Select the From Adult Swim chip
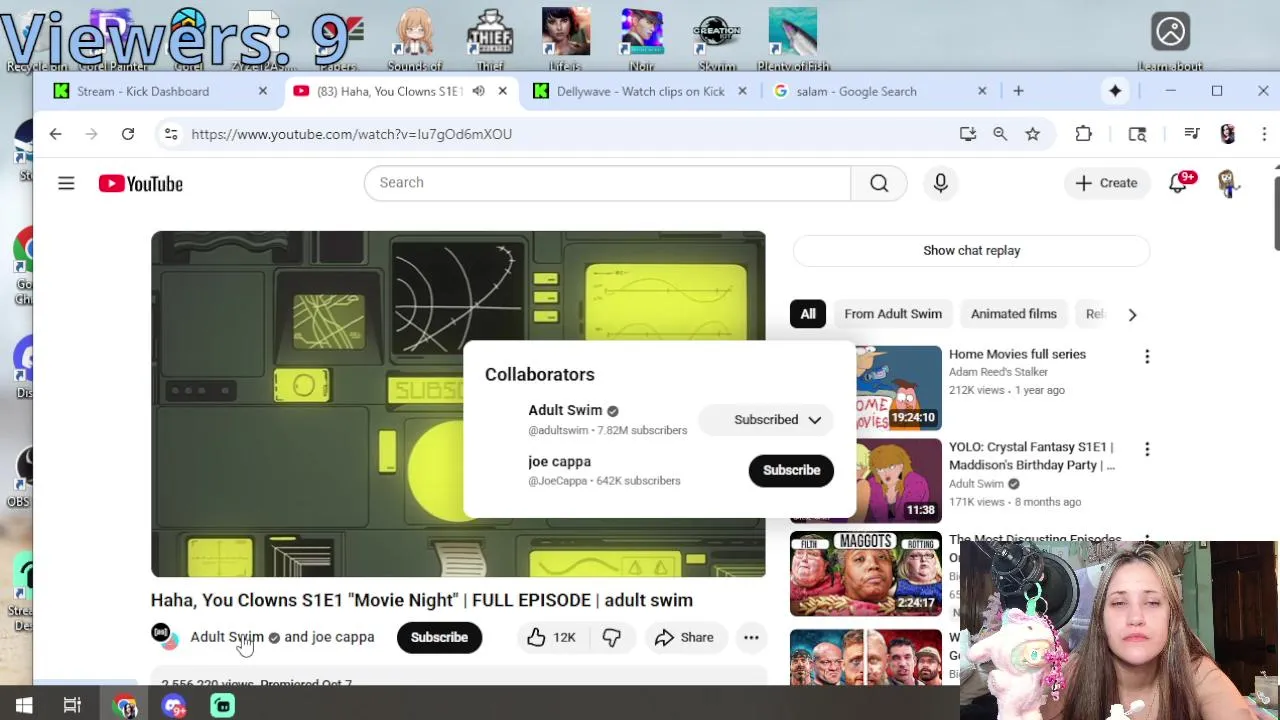Viewport: 1280px width, 720px height. [893, 314]
